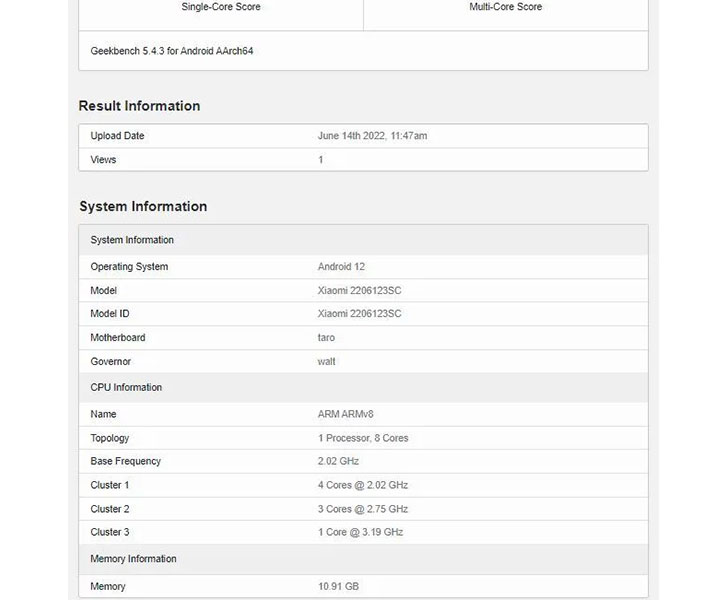Click the Governor value walt

click(x=326, y=362)
